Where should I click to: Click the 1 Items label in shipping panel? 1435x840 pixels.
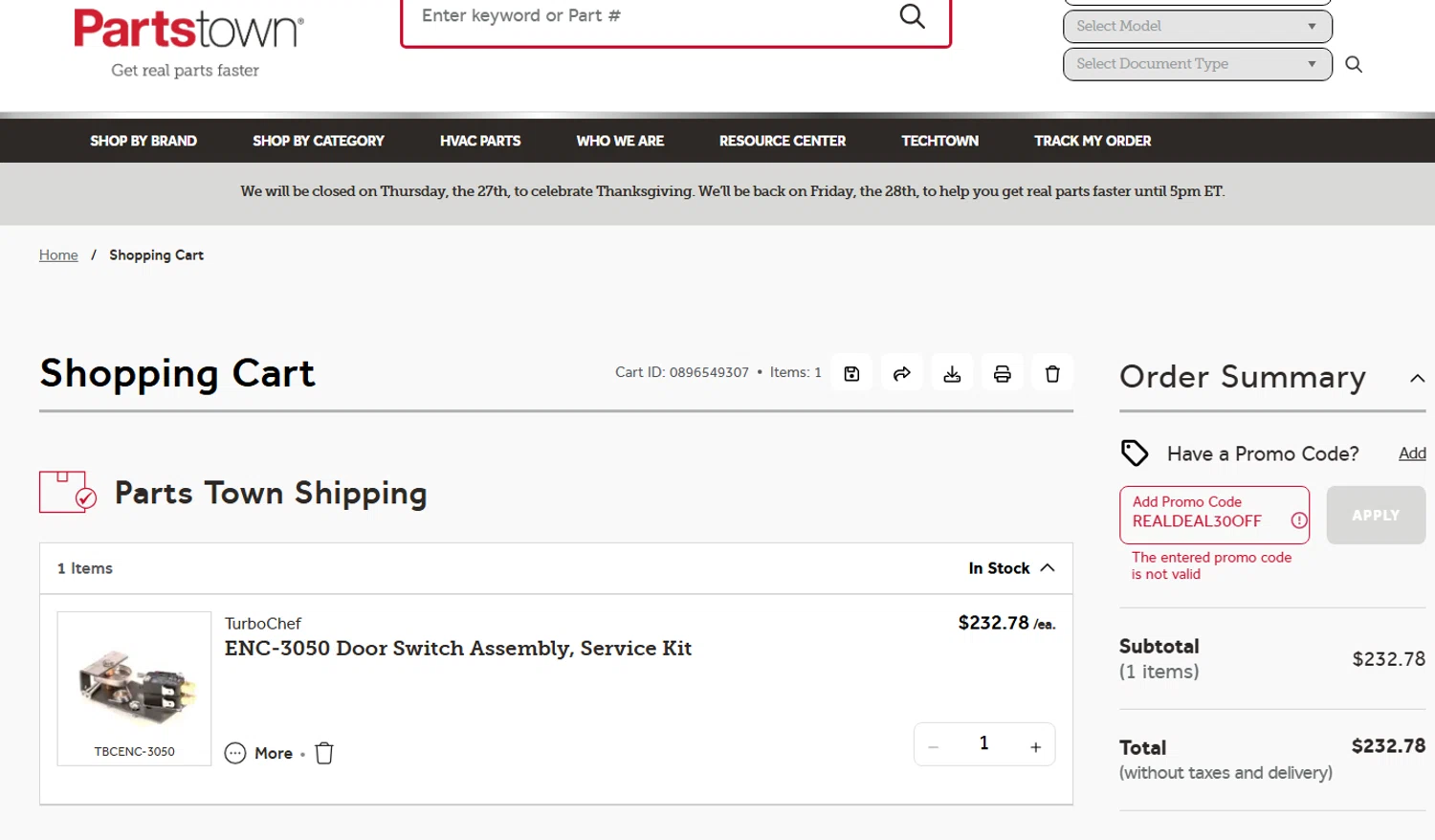pyautogui.click(x=85, y=568)
